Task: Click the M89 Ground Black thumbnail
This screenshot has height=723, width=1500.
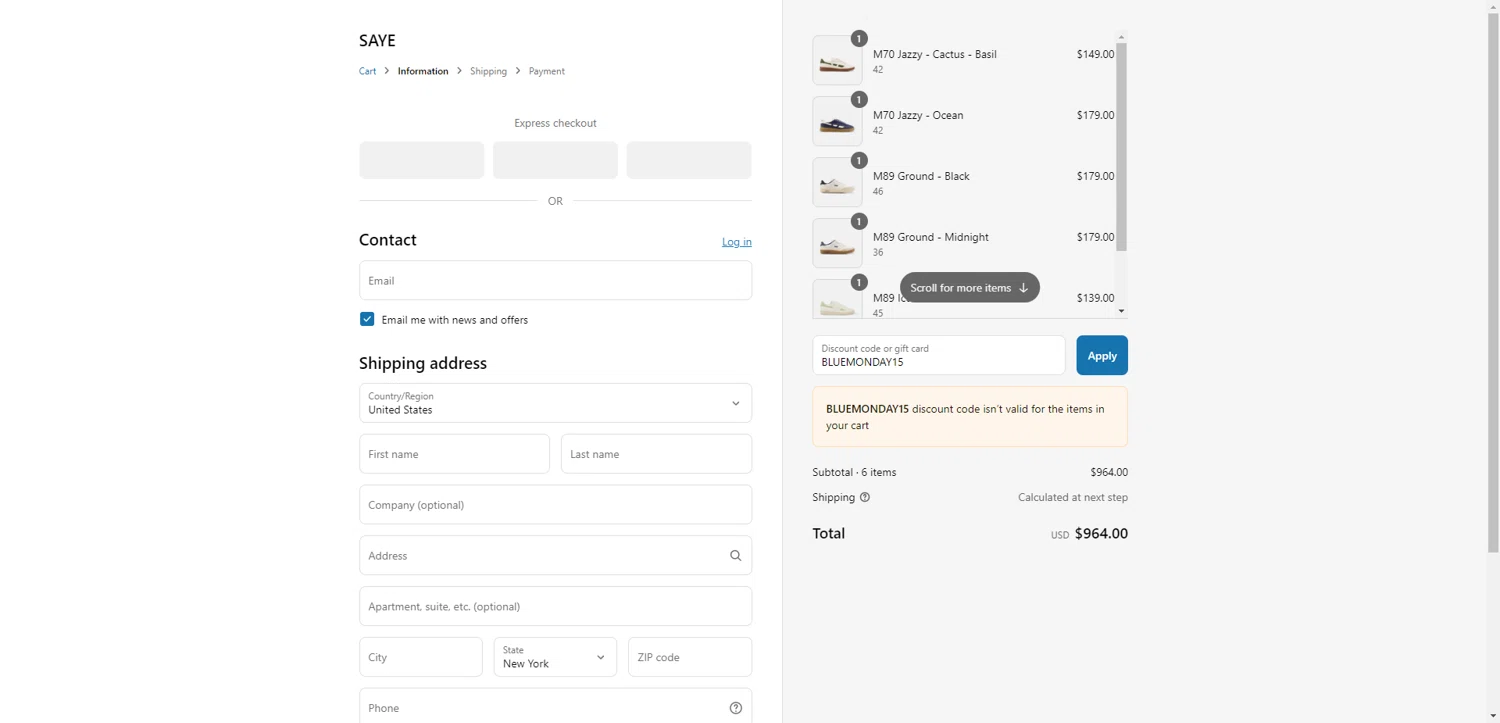Action: point(837,183)
